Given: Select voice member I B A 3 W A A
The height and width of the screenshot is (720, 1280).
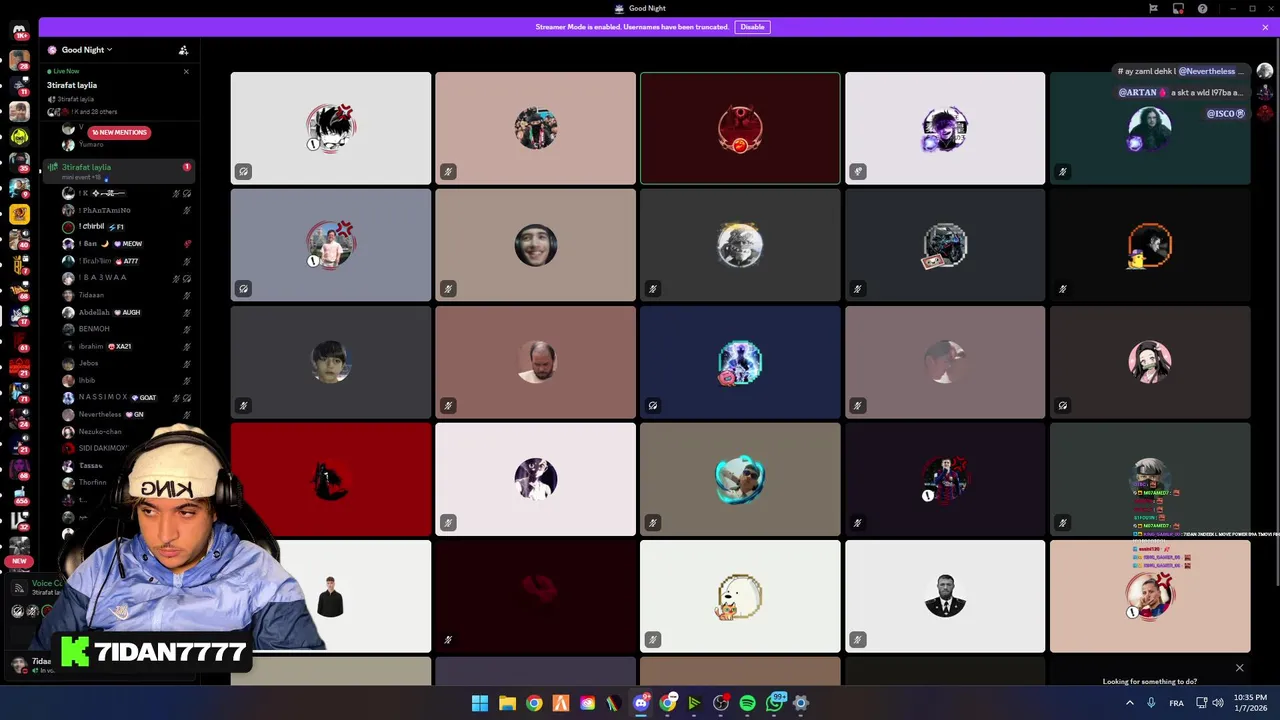Looking at the screenshot, I should tap(126, 278).
